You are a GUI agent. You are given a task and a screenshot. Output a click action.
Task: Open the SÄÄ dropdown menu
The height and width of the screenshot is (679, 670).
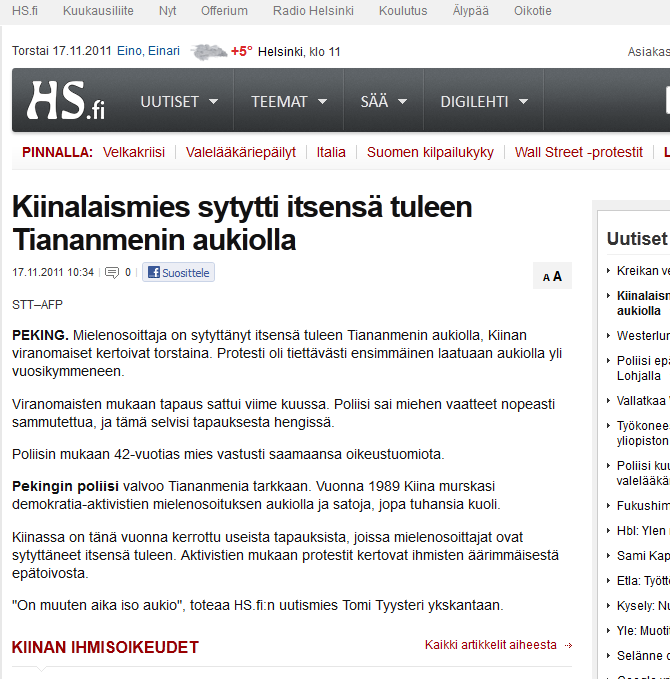click(383, 101)
